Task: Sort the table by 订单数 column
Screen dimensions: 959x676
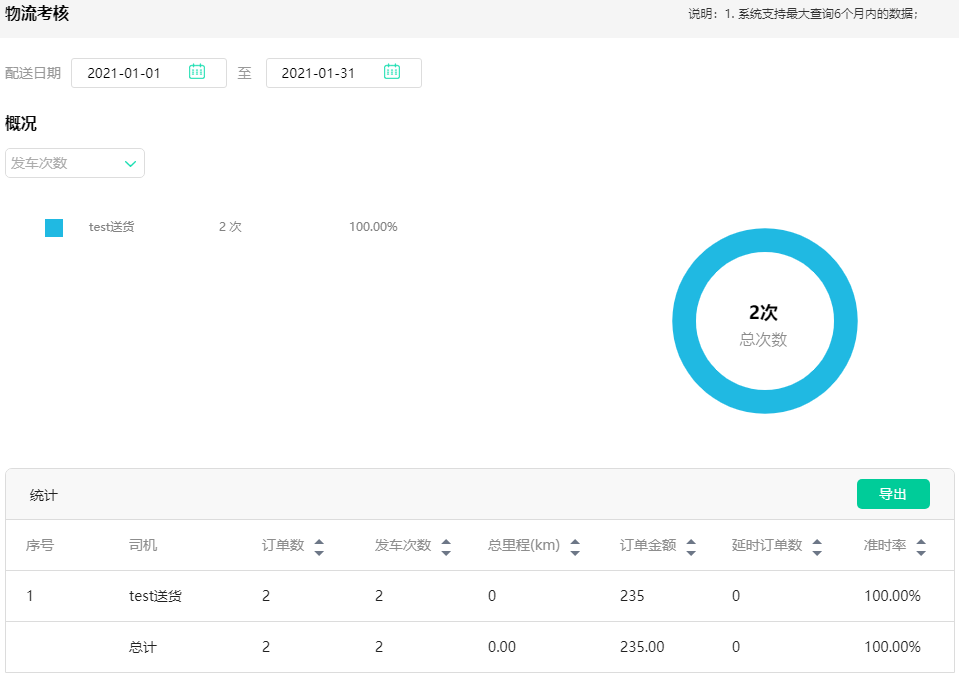Action: (319, 545)
